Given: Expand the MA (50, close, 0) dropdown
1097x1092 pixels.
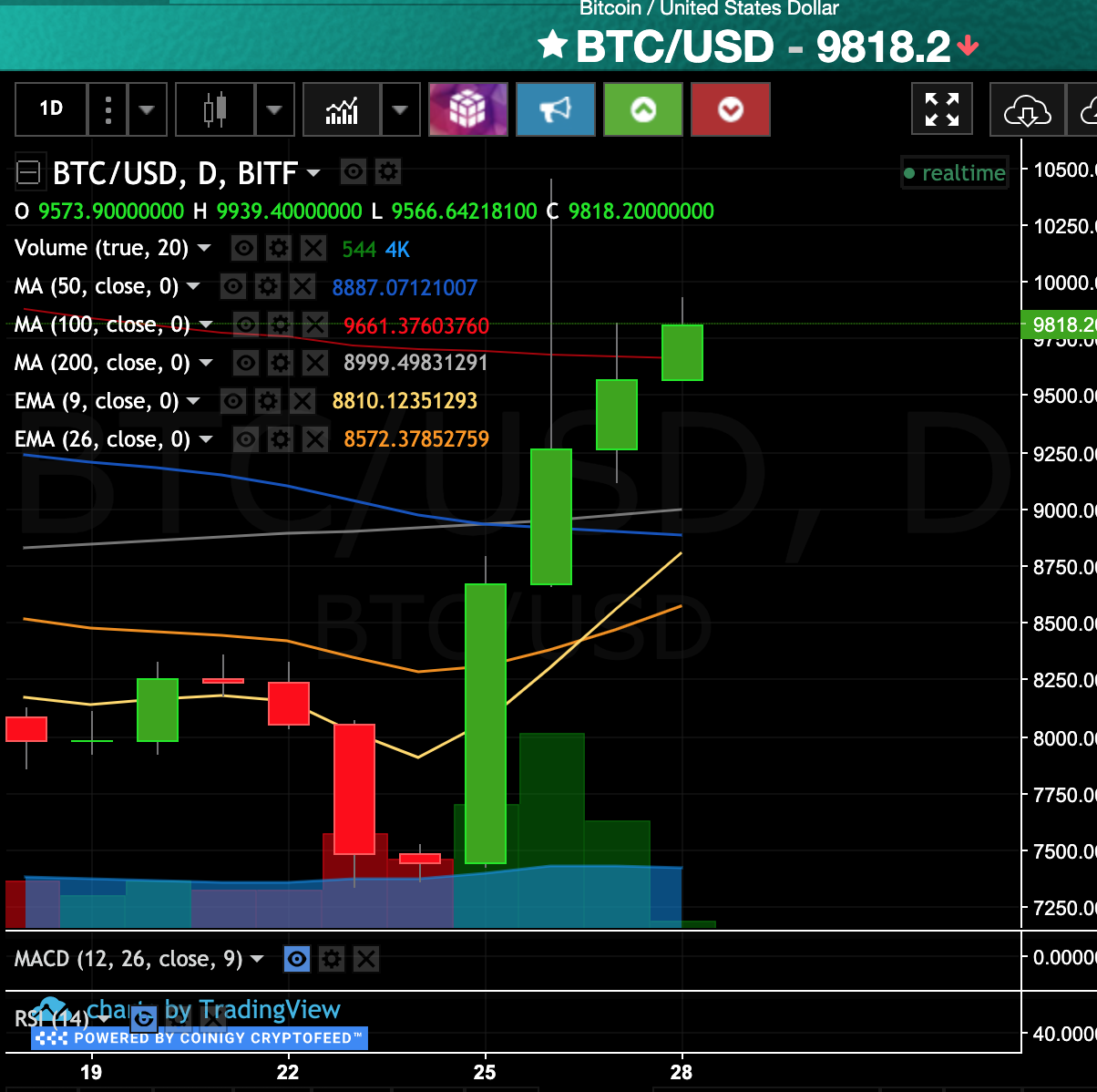Looking at the screenshot, I should [x=193, y=286].
